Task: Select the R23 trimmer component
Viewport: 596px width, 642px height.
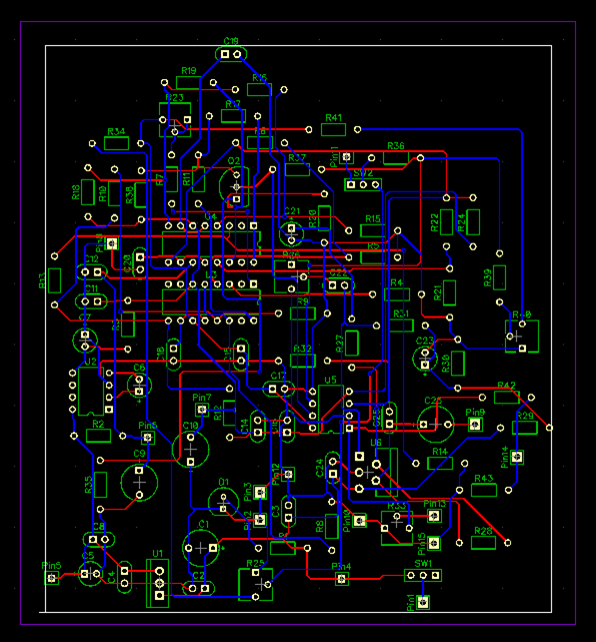Action: pyautogui.click(x=175, y=120)
